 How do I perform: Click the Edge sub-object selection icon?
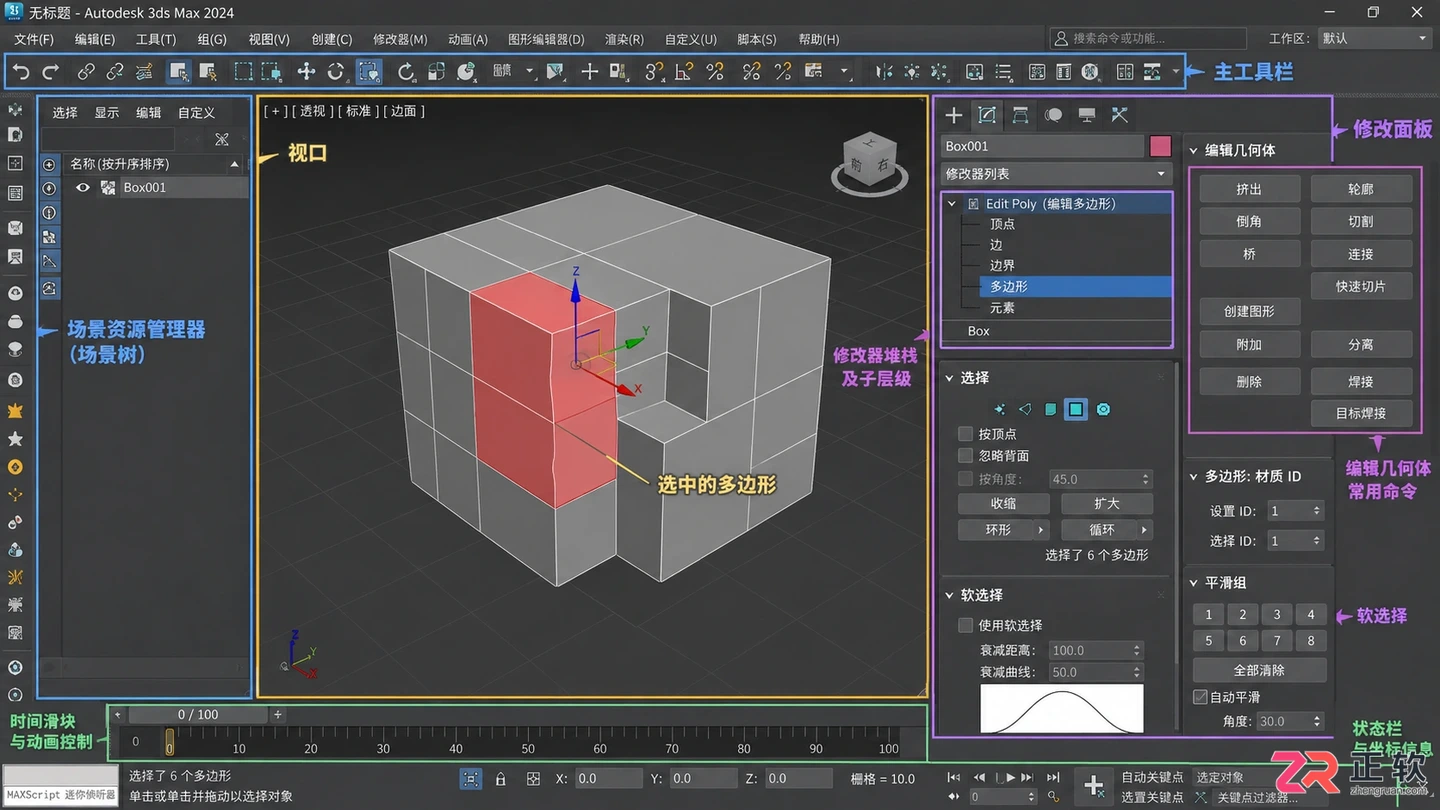coord(1025,409)
